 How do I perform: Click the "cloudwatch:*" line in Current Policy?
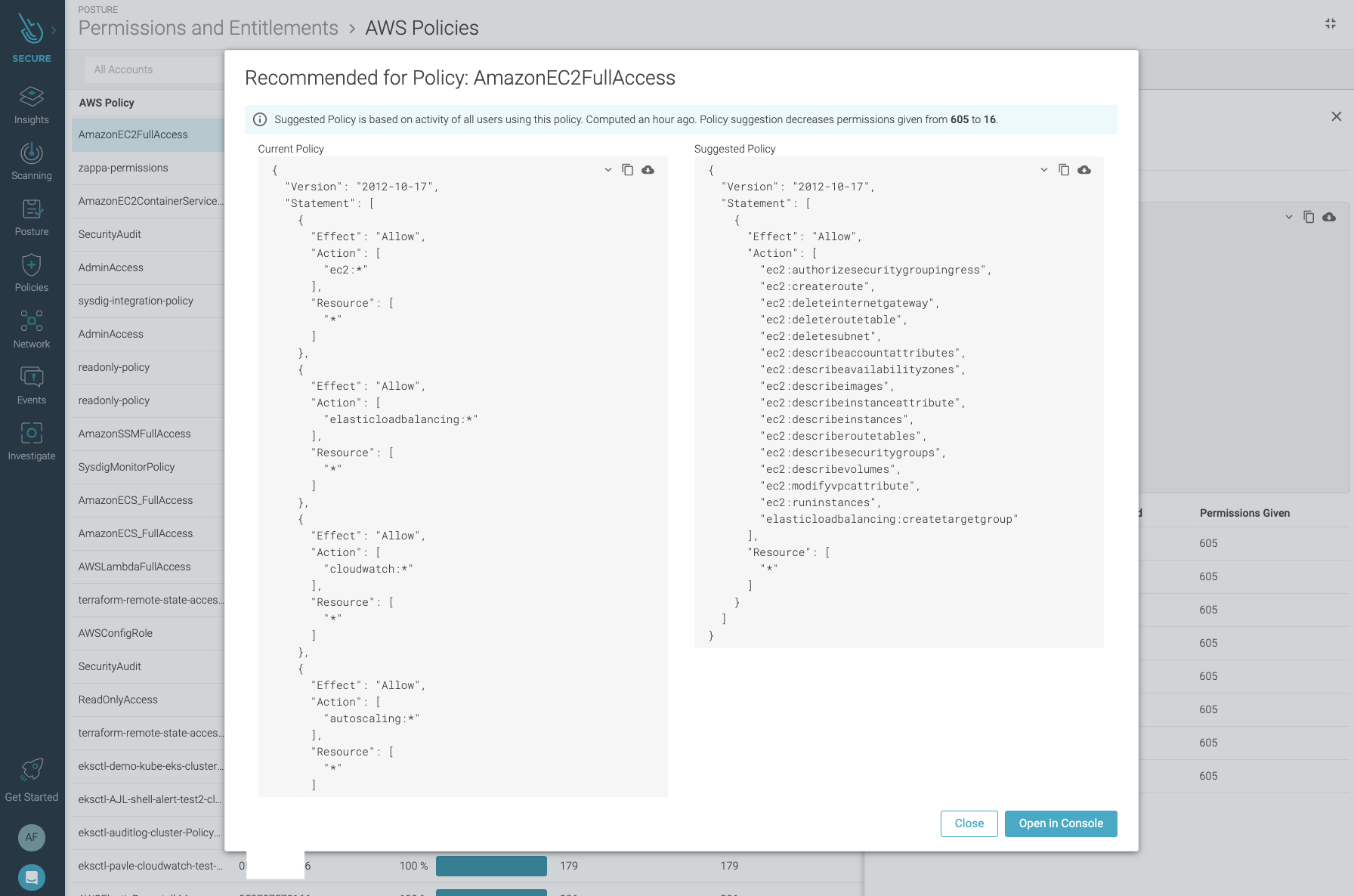click(368, 569)
